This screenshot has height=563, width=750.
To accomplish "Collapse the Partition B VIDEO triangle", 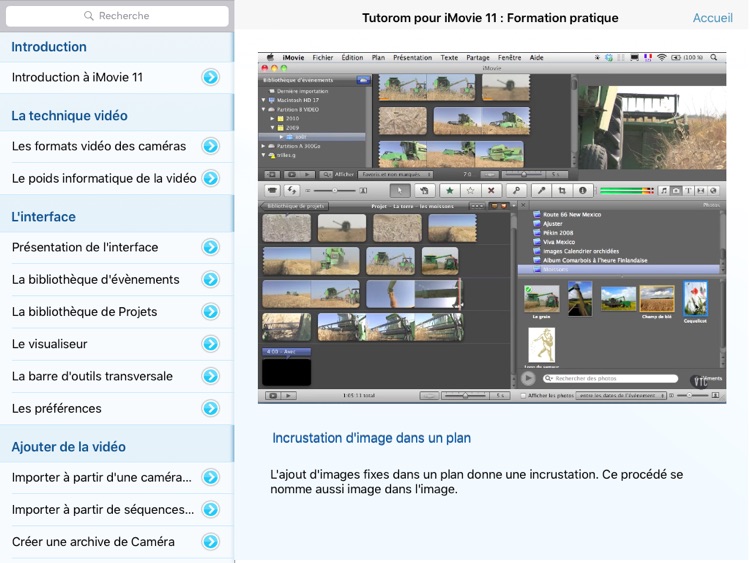I will 264,110.
